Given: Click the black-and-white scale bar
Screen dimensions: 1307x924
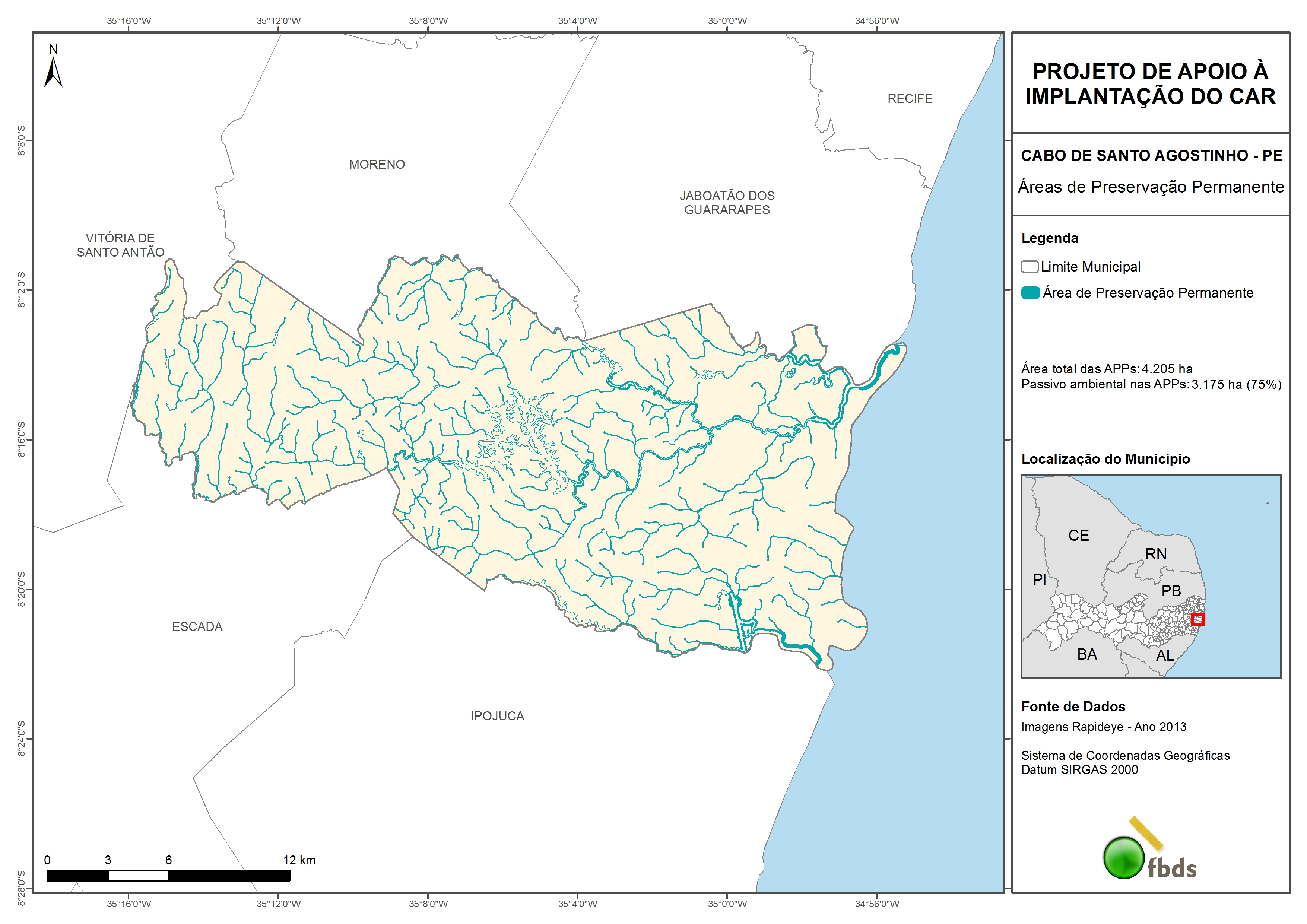Looking at the screenshot, I should [x=168, y=875].
